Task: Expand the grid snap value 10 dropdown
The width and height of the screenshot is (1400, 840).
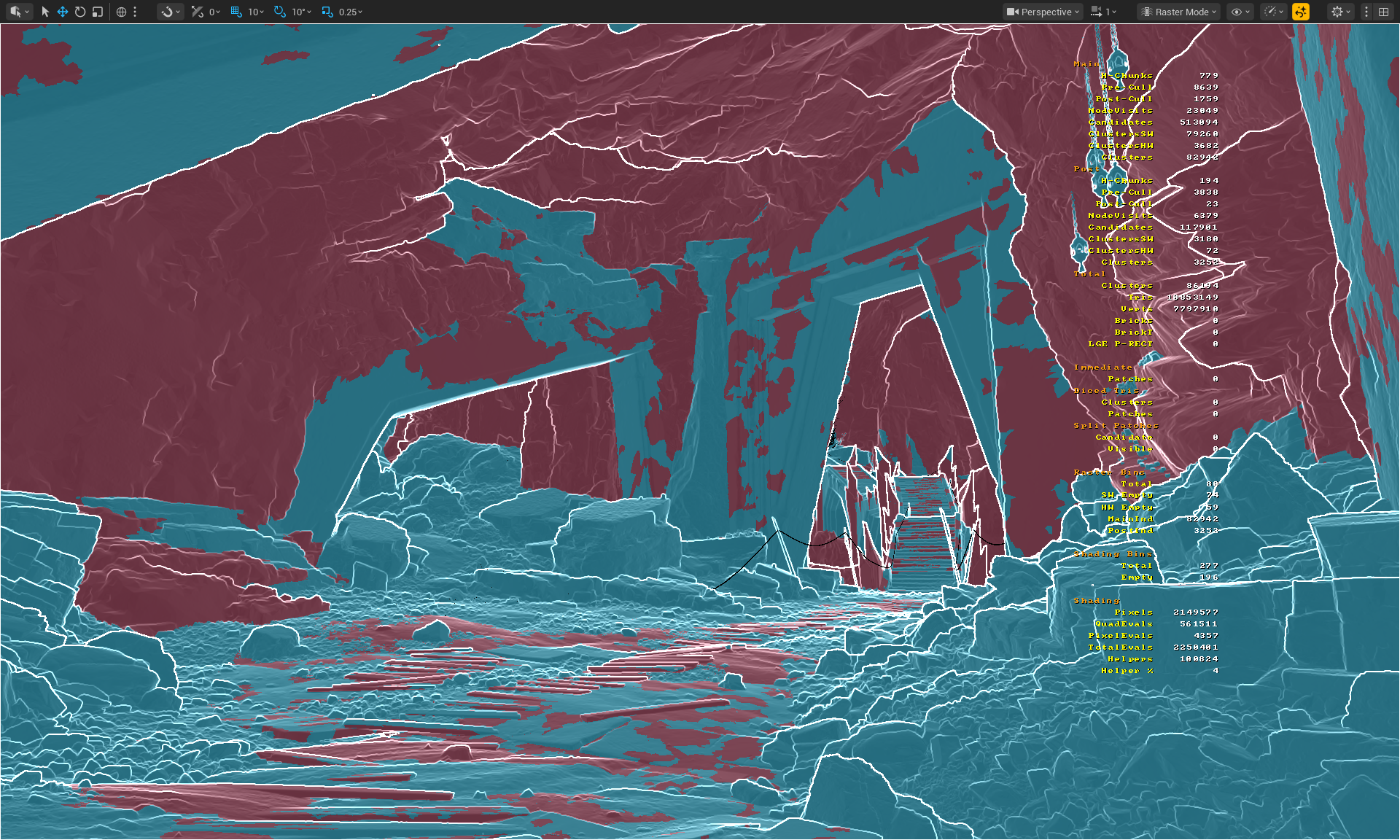Action: 255,12
